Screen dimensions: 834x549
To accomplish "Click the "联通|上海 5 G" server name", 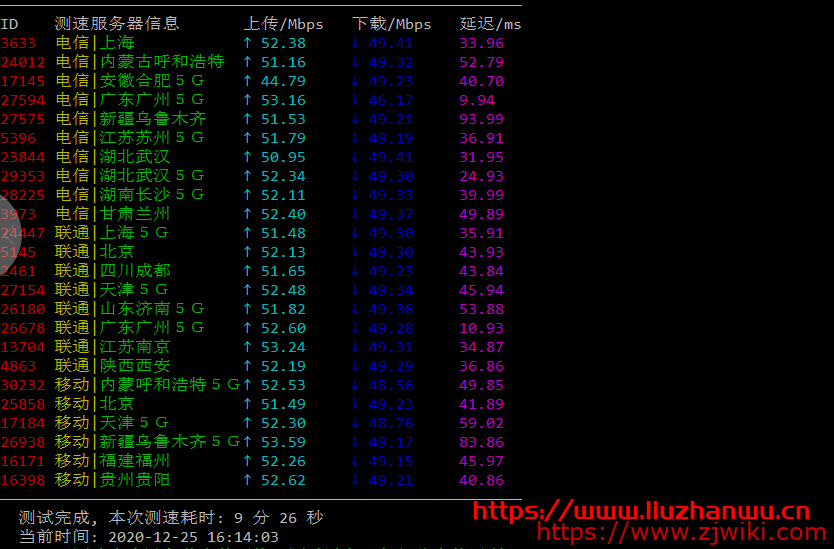I will pyautogui.click(x=112, y=232).
